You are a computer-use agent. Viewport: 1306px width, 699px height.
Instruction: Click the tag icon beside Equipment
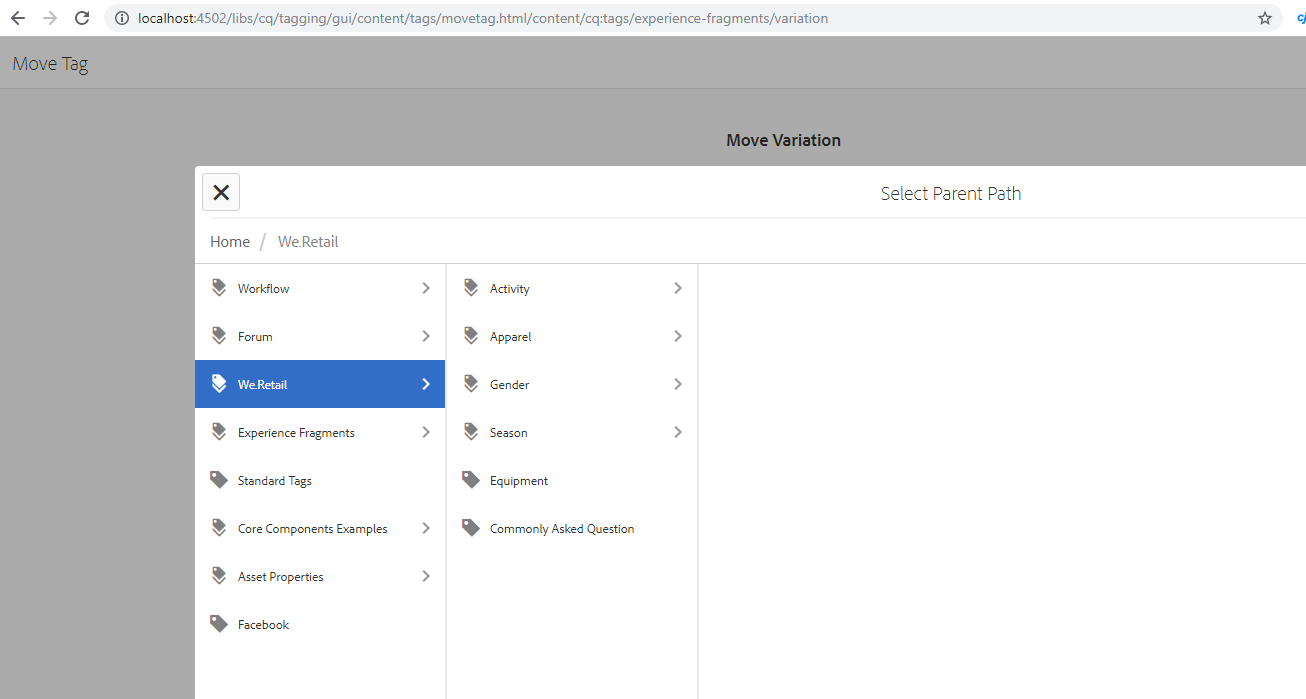pos(471,479)
